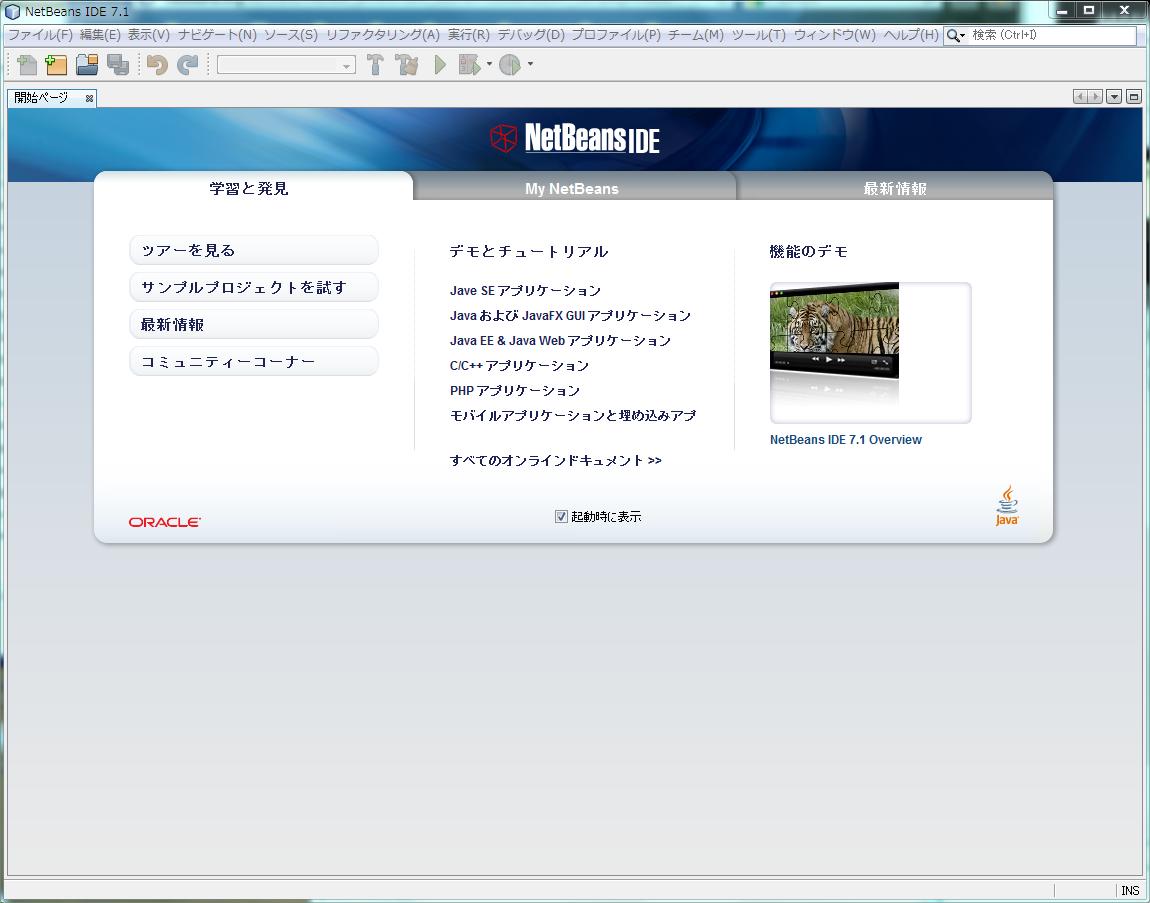Click the 最新情報 button in left column
The width and height of the screenshot is (1150, 903).
click(254, 324)
